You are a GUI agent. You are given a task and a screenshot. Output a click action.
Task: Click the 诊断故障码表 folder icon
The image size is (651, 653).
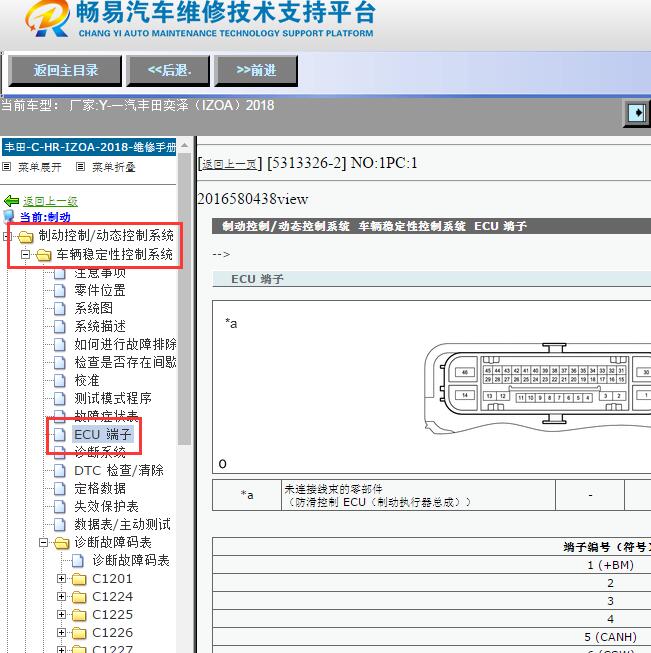[x=62, y=543]
